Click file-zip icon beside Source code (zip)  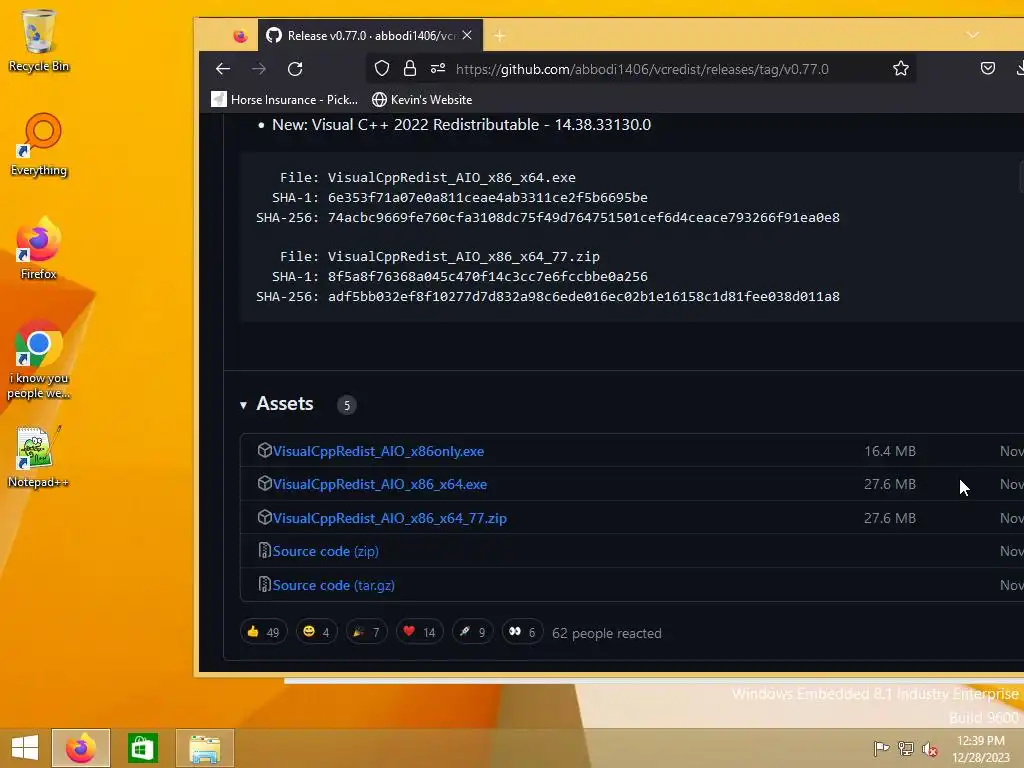[264, 551]
